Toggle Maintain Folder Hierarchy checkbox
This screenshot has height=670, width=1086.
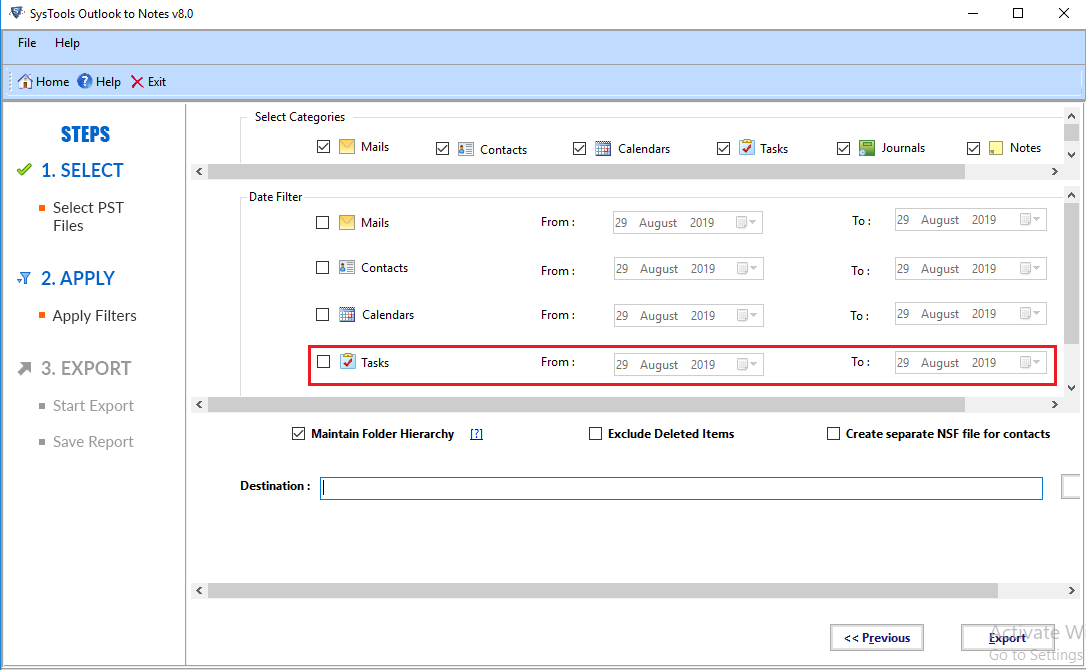(299, 434)
